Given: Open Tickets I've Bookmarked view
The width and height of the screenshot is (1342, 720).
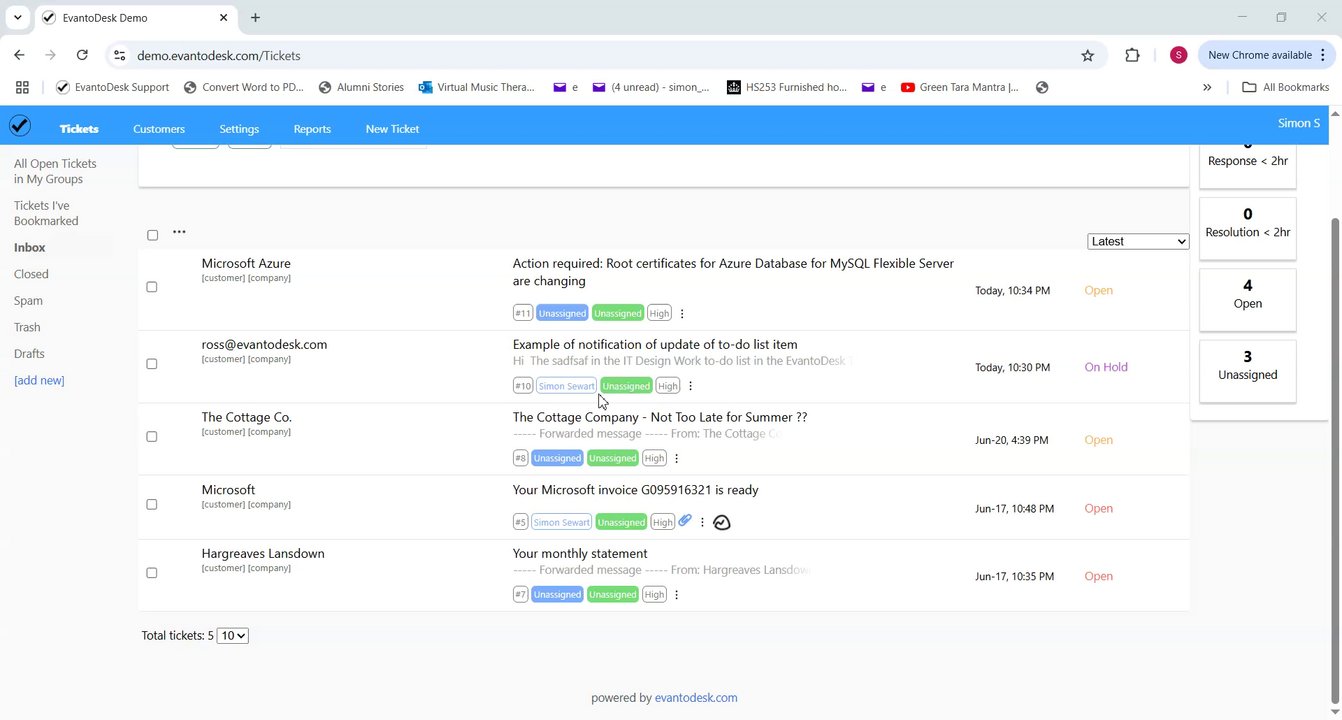Looking at the screenshot, I should coord(46,213).
